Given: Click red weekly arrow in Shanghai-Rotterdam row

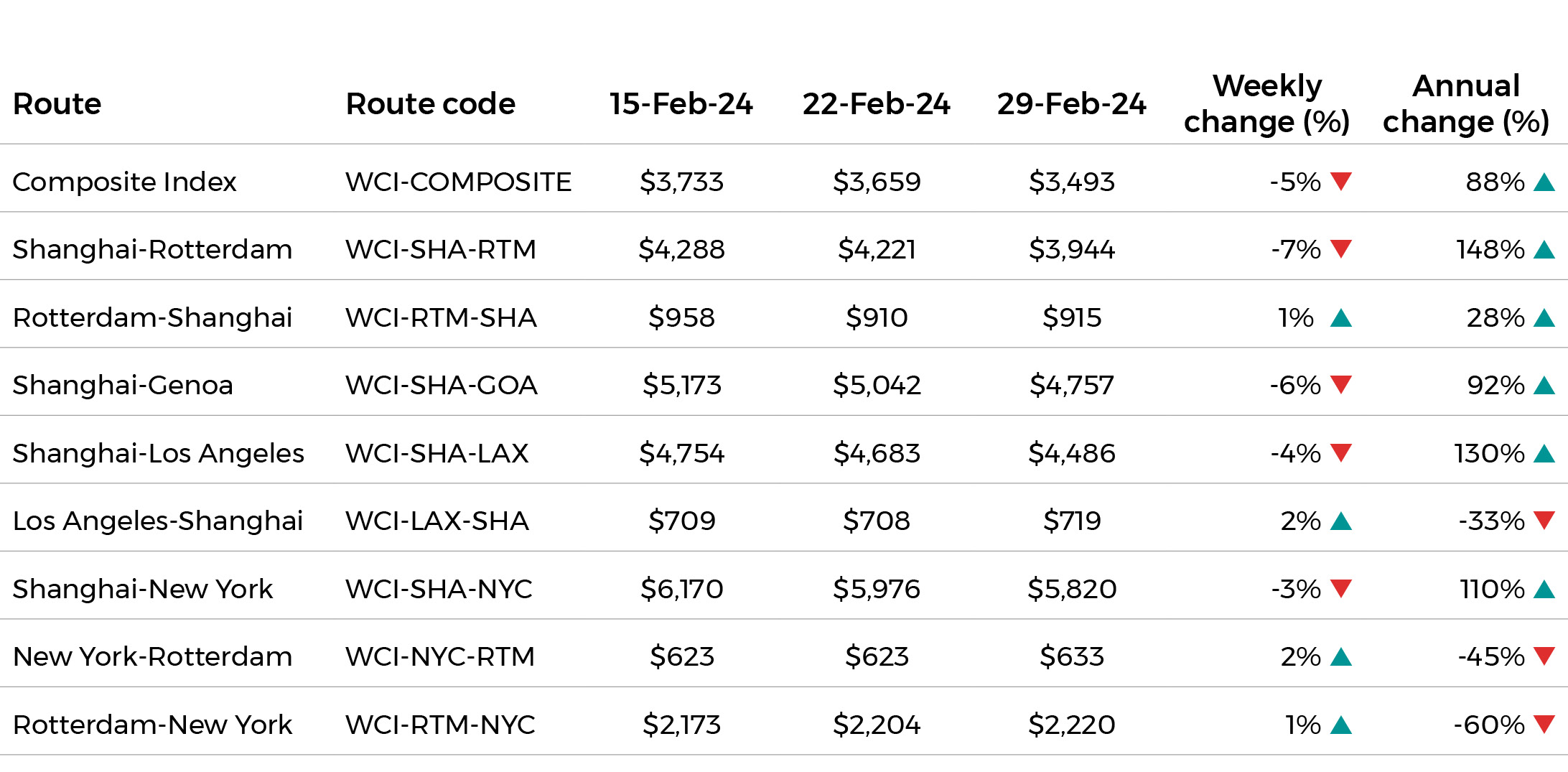Looking at the screenshot, I should coord(1340,248).
